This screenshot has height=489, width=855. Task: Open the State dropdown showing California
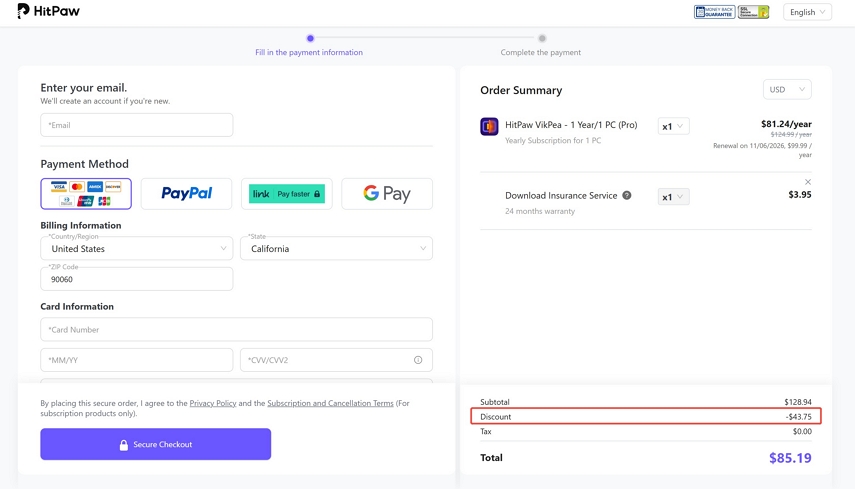[336, 248]
